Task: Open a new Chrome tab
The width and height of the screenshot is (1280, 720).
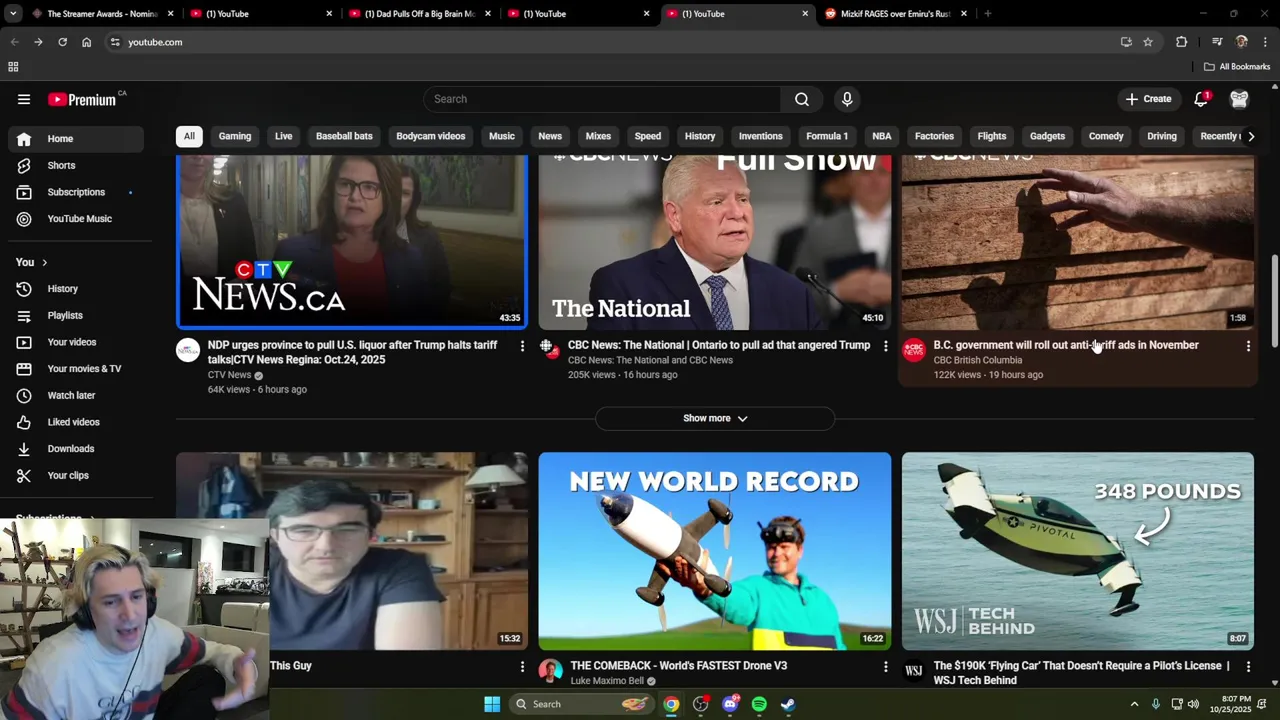Action: click(x=987, y=14)
